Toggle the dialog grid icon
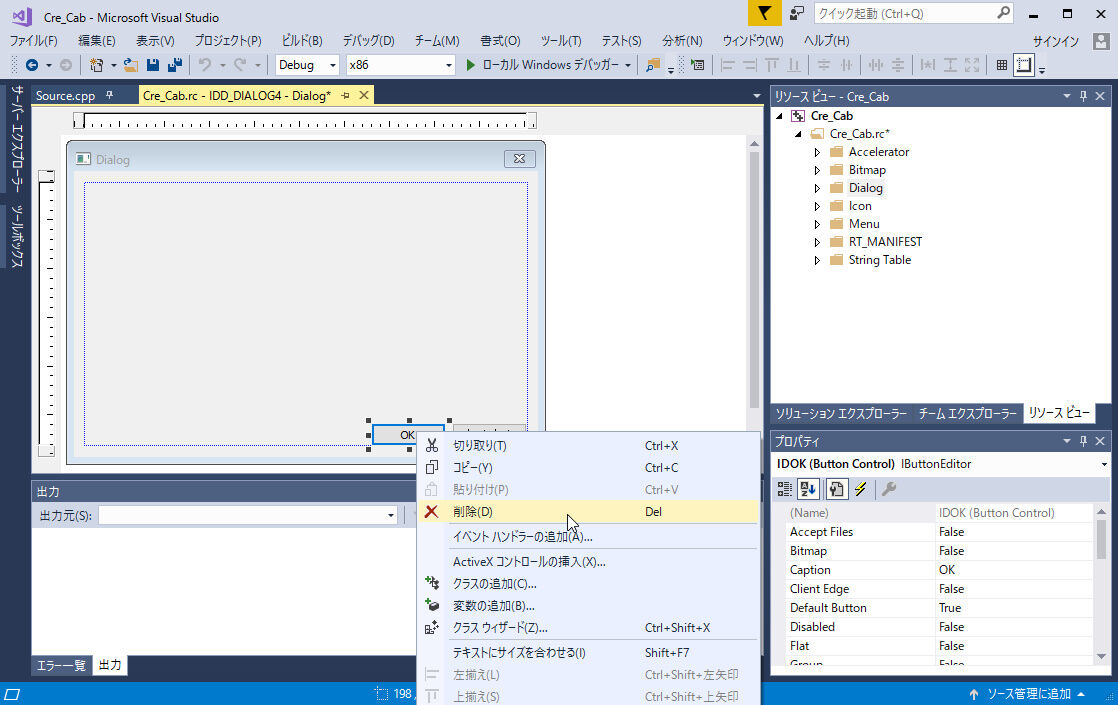 [1002, 65]
